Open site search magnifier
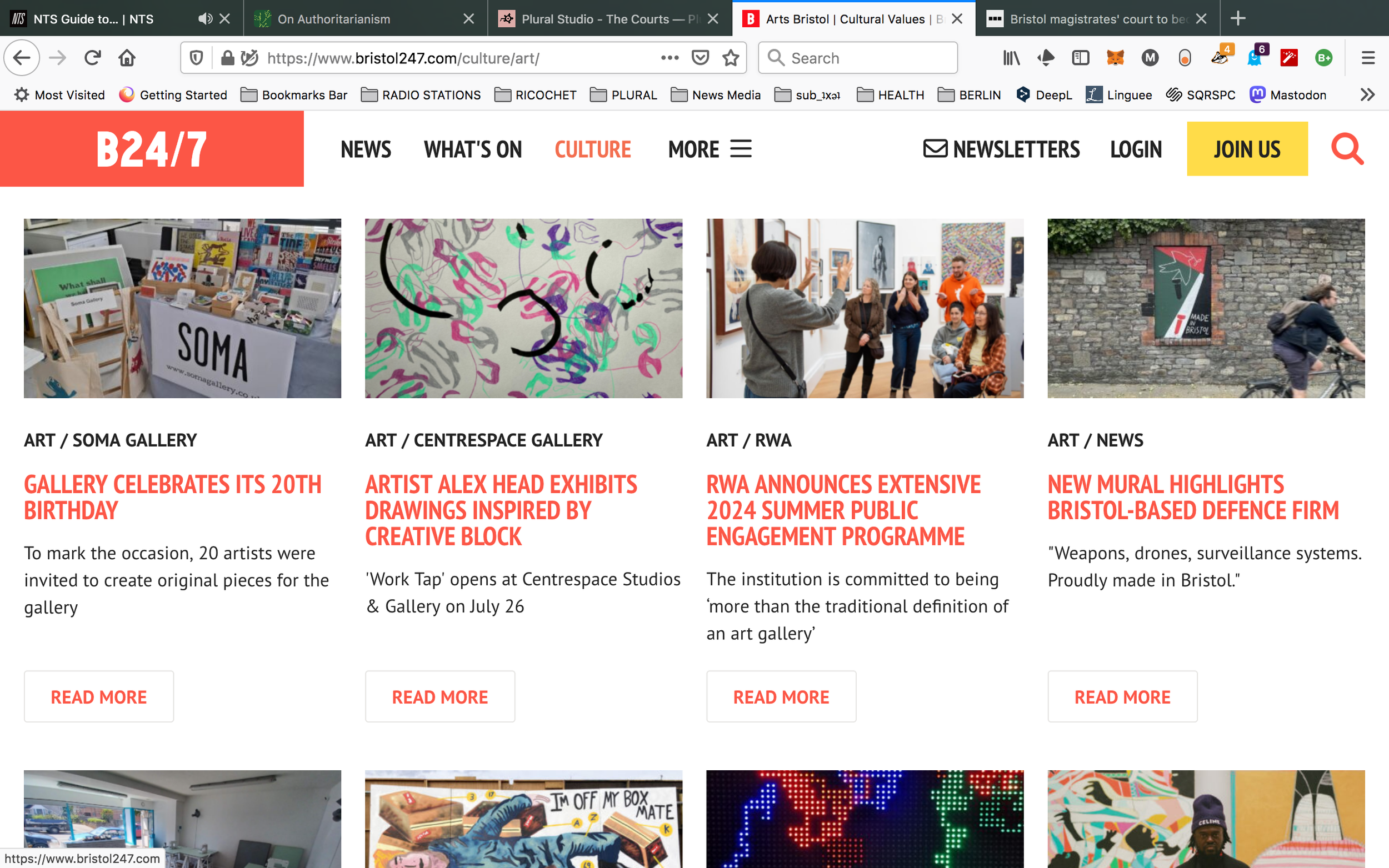This screenshot has height=868, width=1389. point(1347,149)
